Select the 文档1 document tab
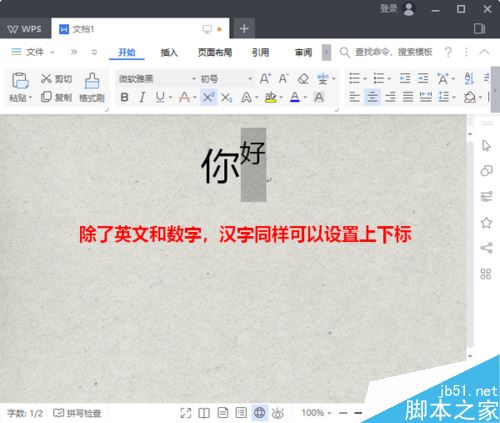This screenshot has width=500, height=423. [x=140, y=29]
